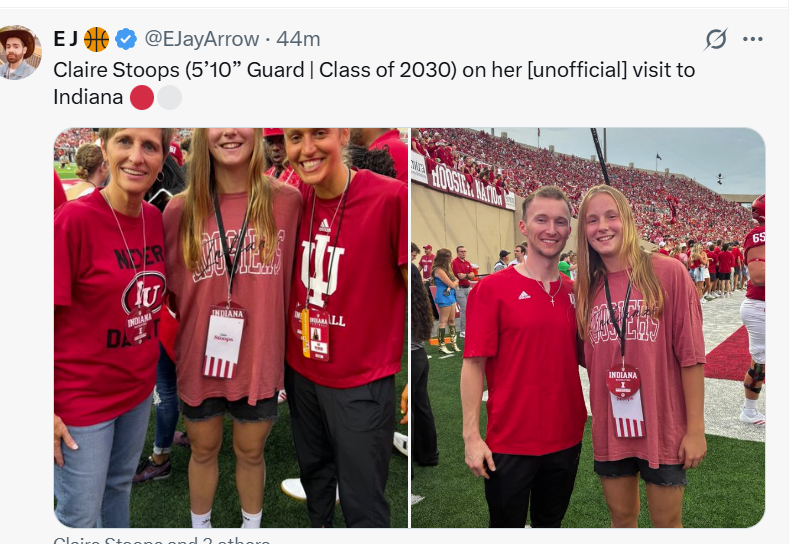Click the Stoops name badge on lanyard
The image size is (807, 544).
point(224,341)
